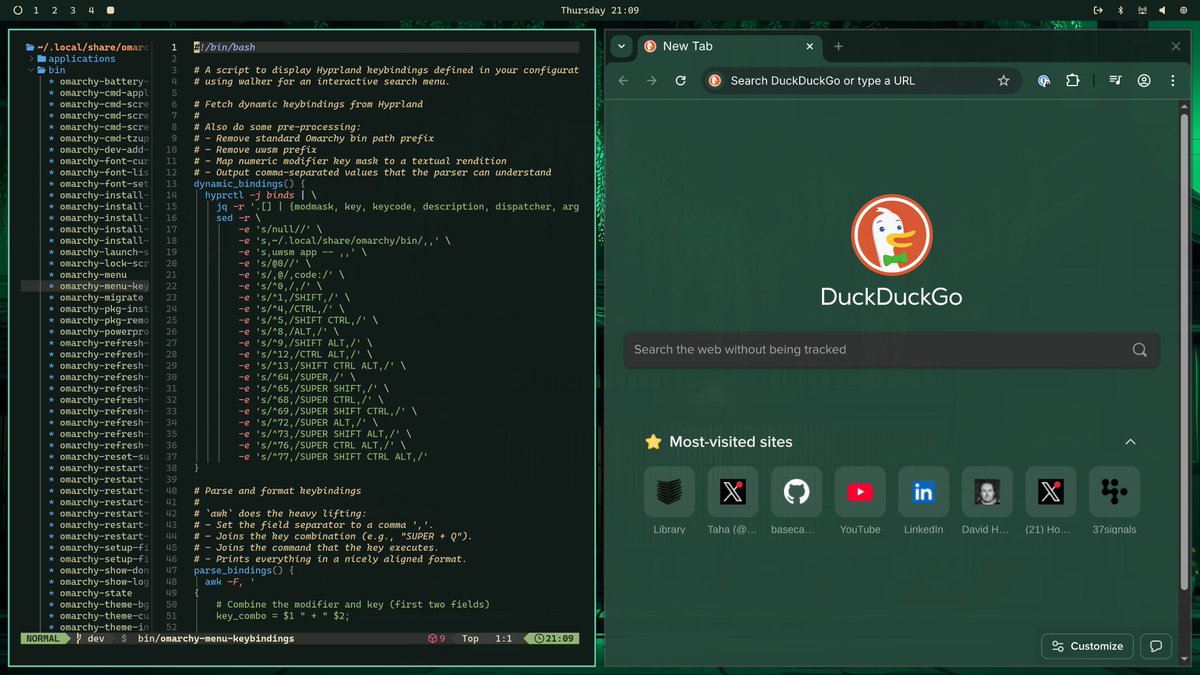
Task: Select the New Tab browser tab
Action: pos(728,46)
